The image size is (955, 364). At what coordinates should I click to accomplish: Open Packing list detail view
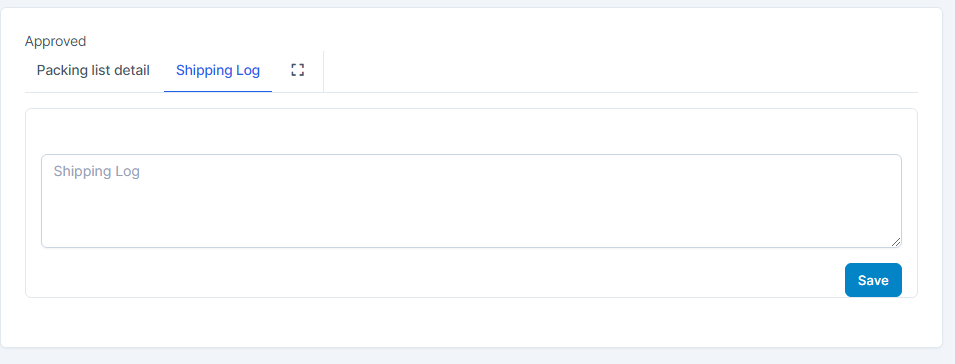pos(93,71)
